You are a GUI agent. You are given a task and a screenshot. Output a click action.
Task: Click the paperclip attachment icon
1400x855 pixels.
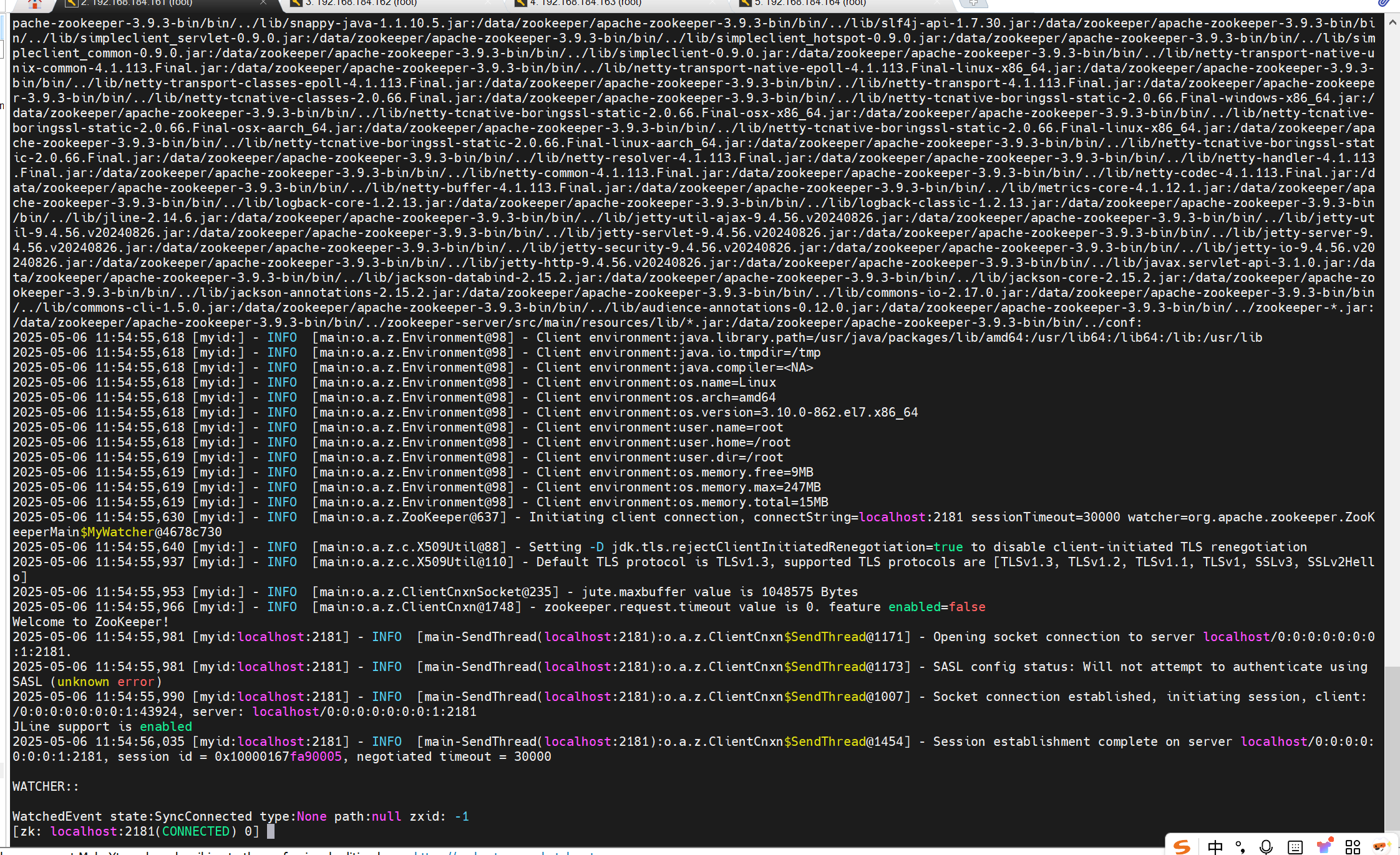(1384, 3)
